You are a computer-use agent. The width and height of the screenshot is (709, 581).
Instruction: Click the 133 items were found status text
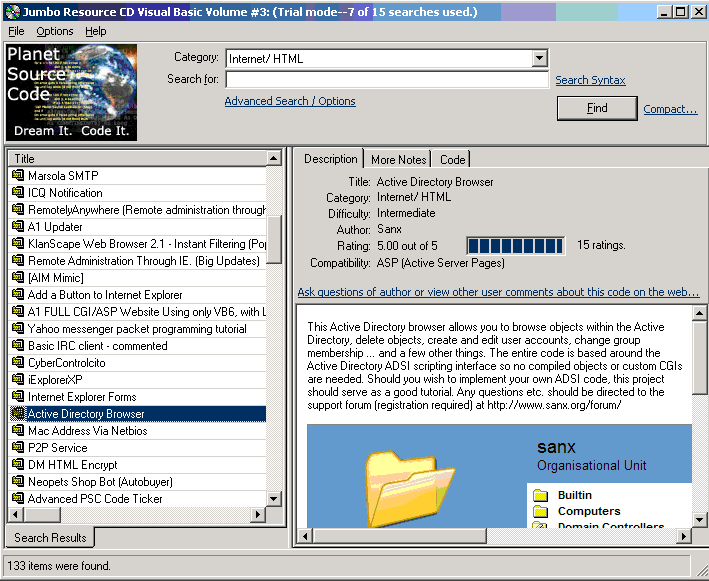(58, 566)
